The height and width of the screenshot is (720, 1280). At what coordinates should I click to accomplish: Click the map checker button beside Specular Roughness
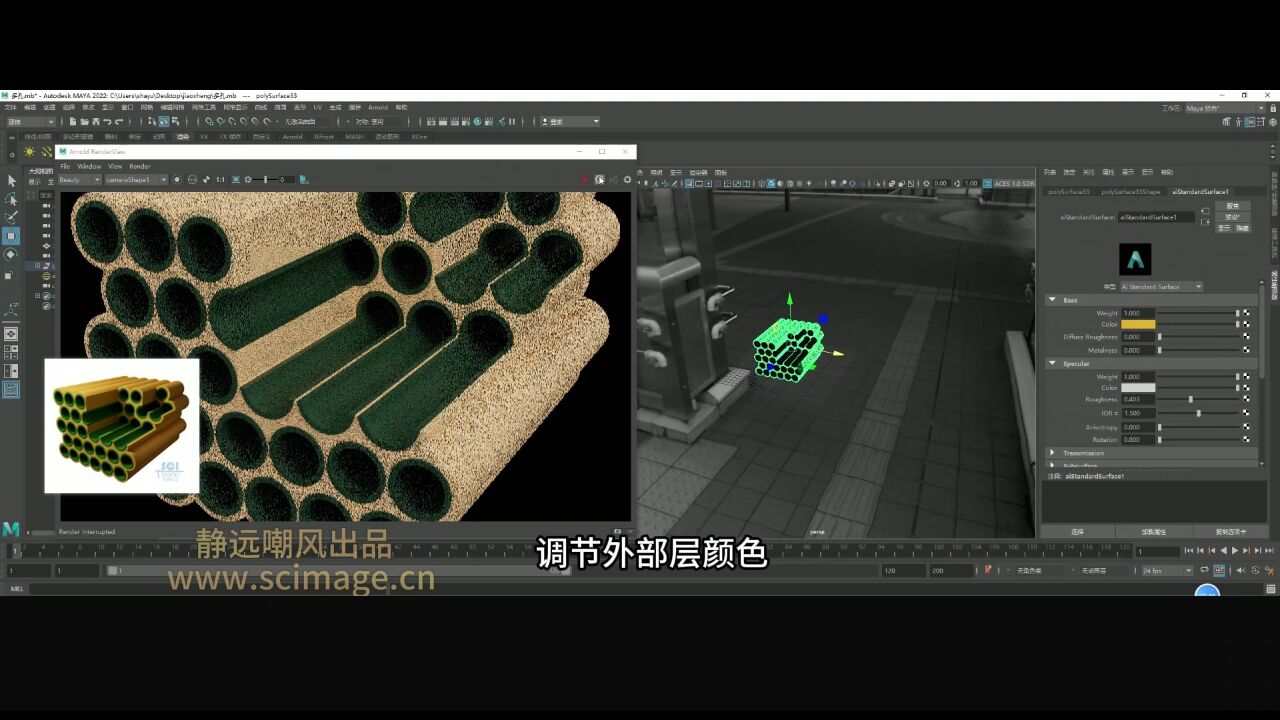coord(1246,399)
